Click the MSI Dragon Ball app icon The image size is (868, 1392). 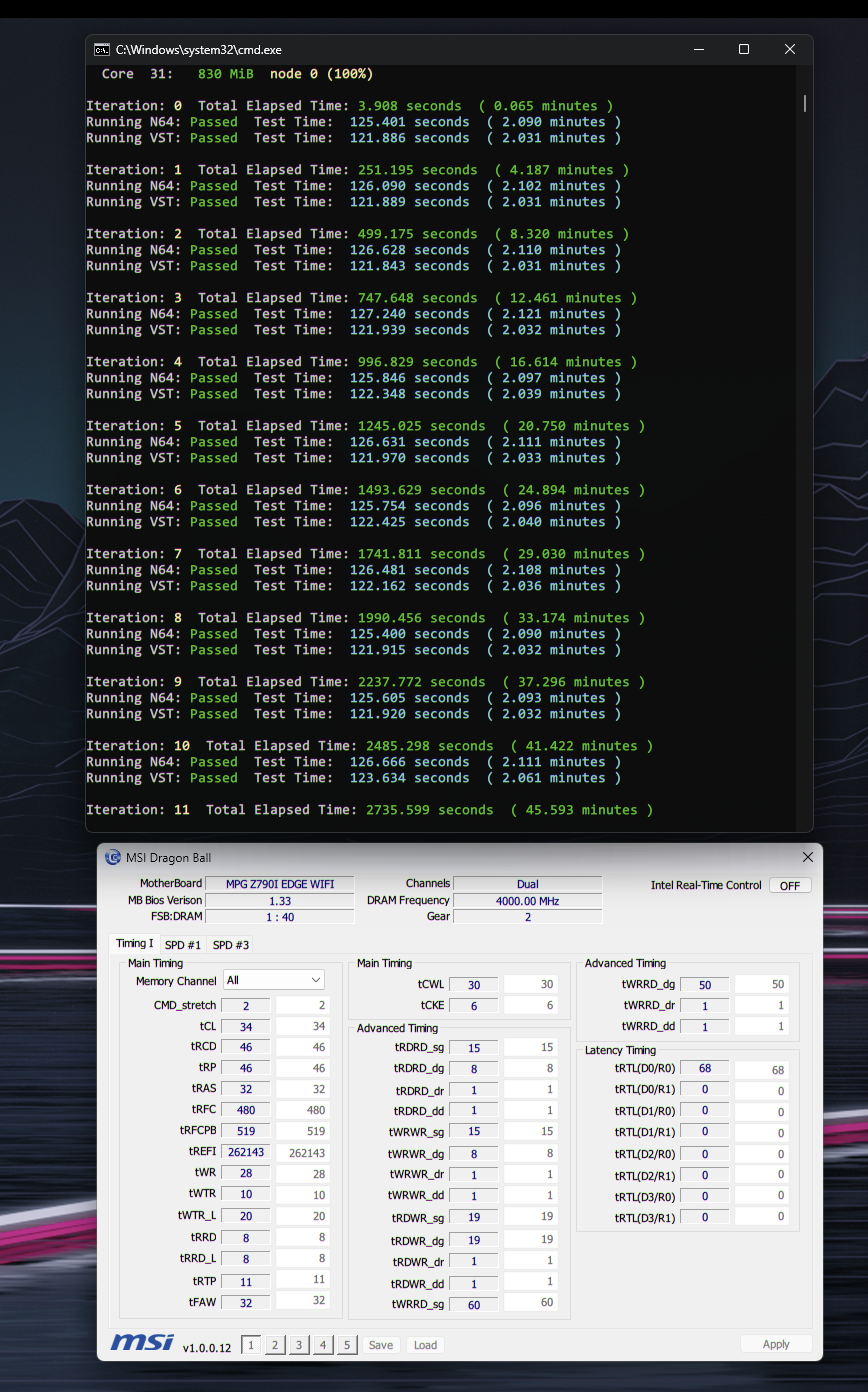pyautogui.click(x=113, y=857)
